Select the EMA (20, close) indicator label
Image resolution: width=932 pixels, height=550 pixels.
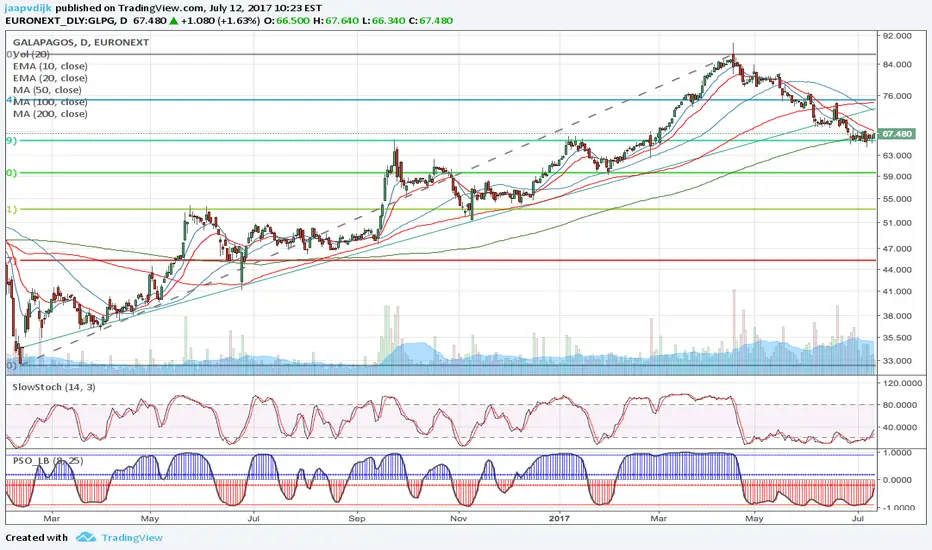[50, 78]
